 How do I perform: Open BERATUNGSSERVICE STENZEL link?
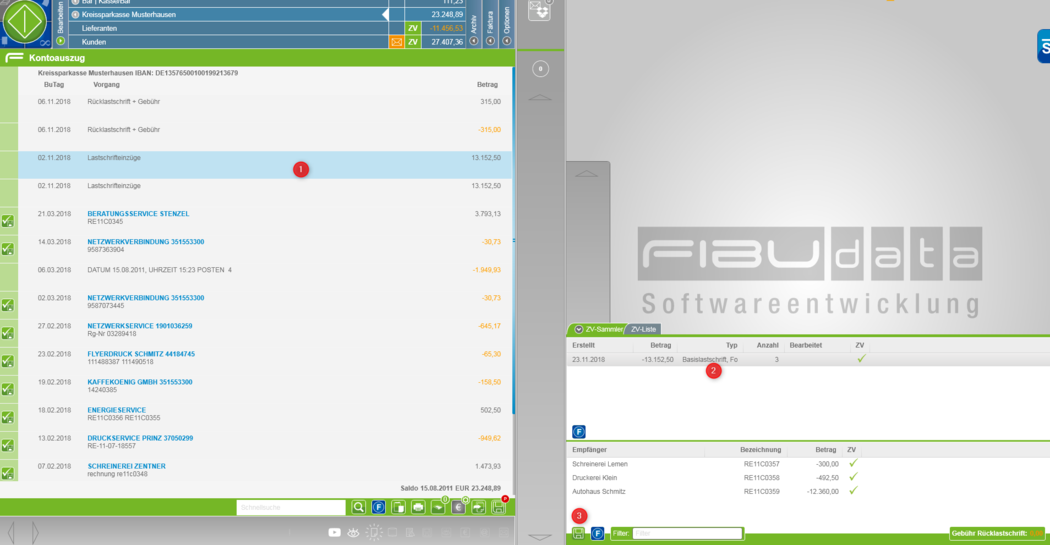click(138, 214)
